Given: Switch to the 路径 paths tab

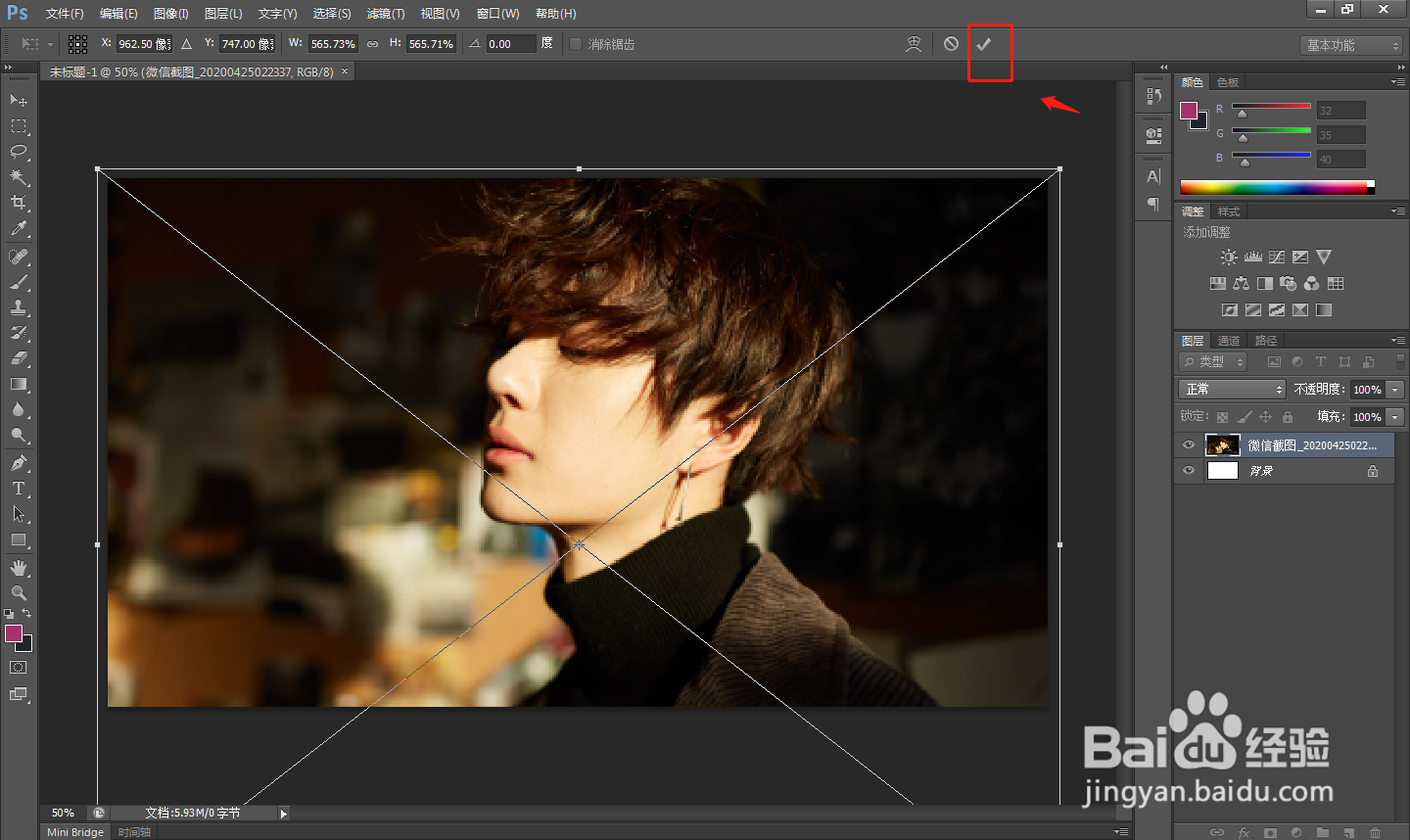Looking at the screenshot, I should click(1266, 341).
